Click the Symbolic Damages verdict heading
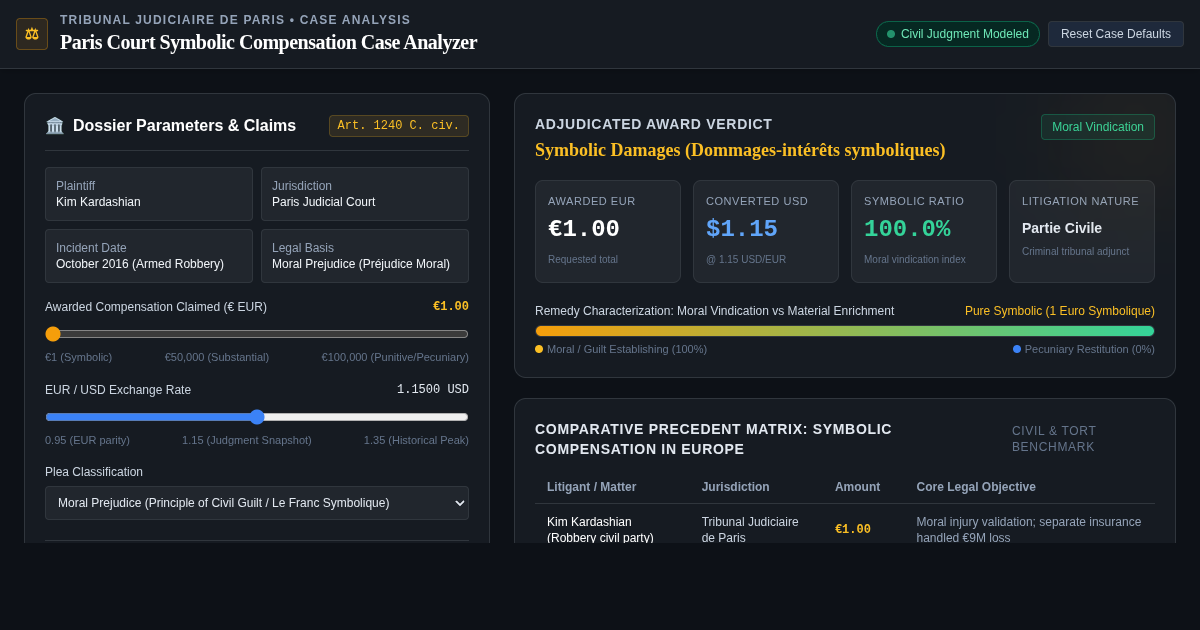The height and width of the screenshot is (630, 1200). 740,150
